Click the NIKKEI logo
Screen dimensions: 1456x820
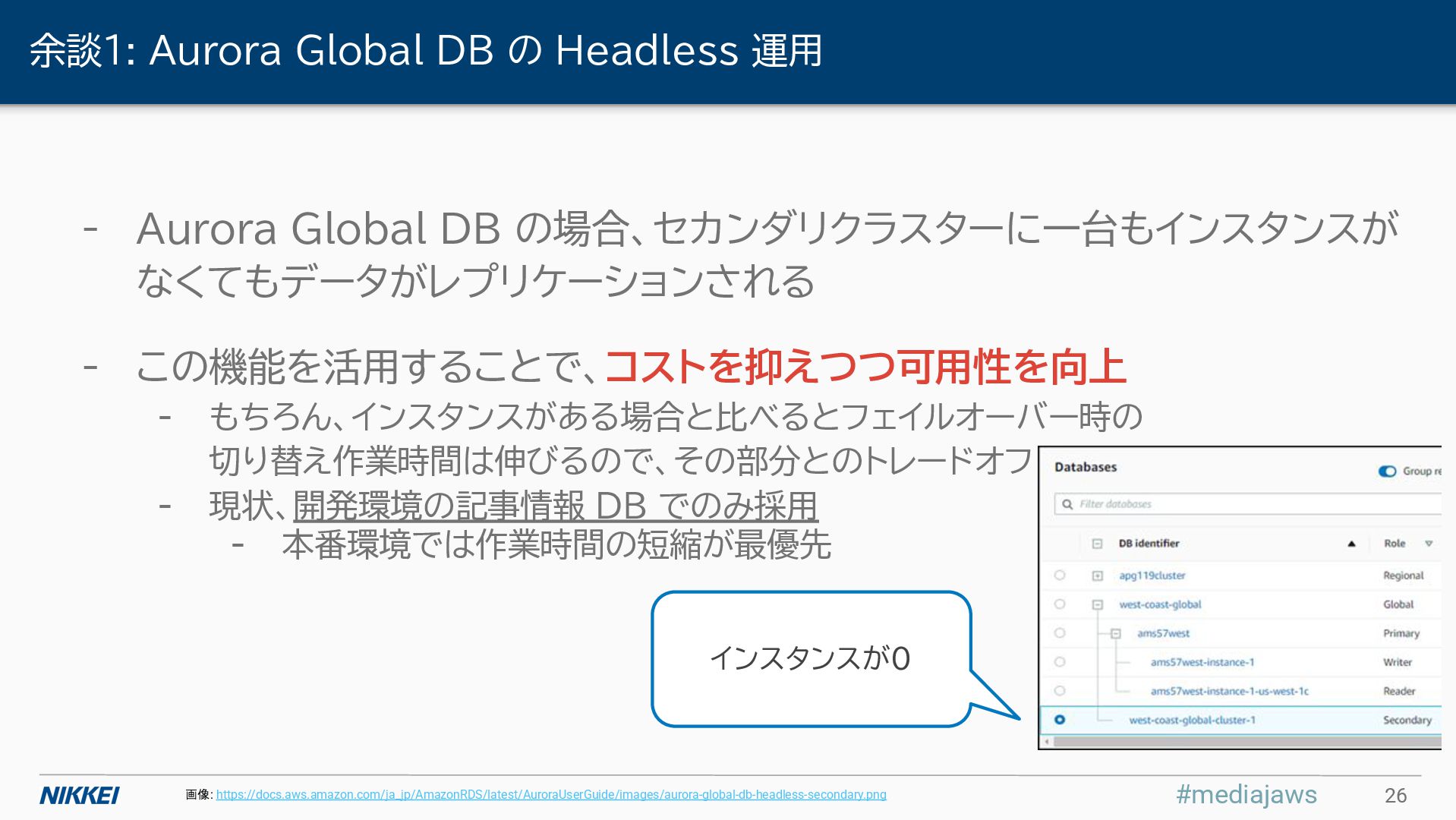point(80,795)
